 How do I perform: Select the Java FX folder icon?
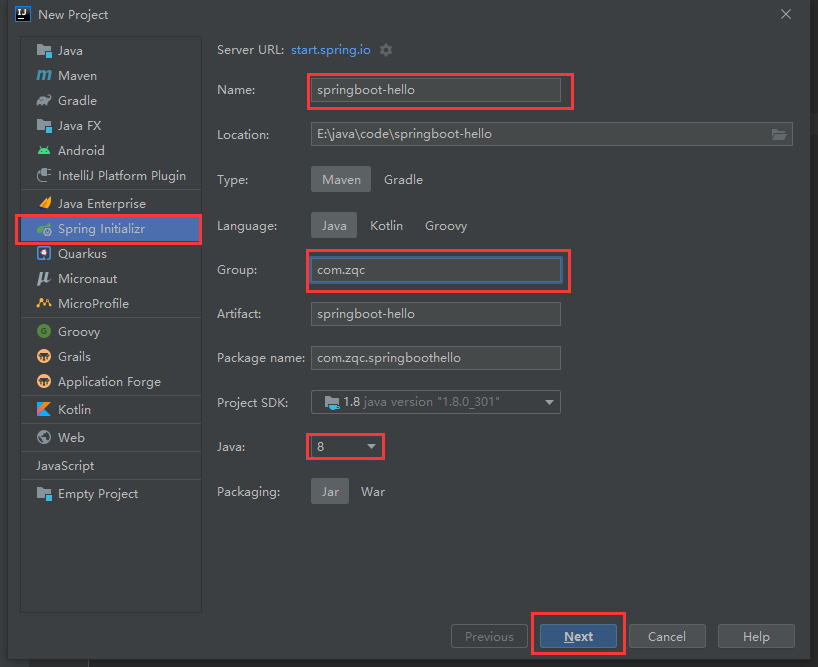[44, 126]
